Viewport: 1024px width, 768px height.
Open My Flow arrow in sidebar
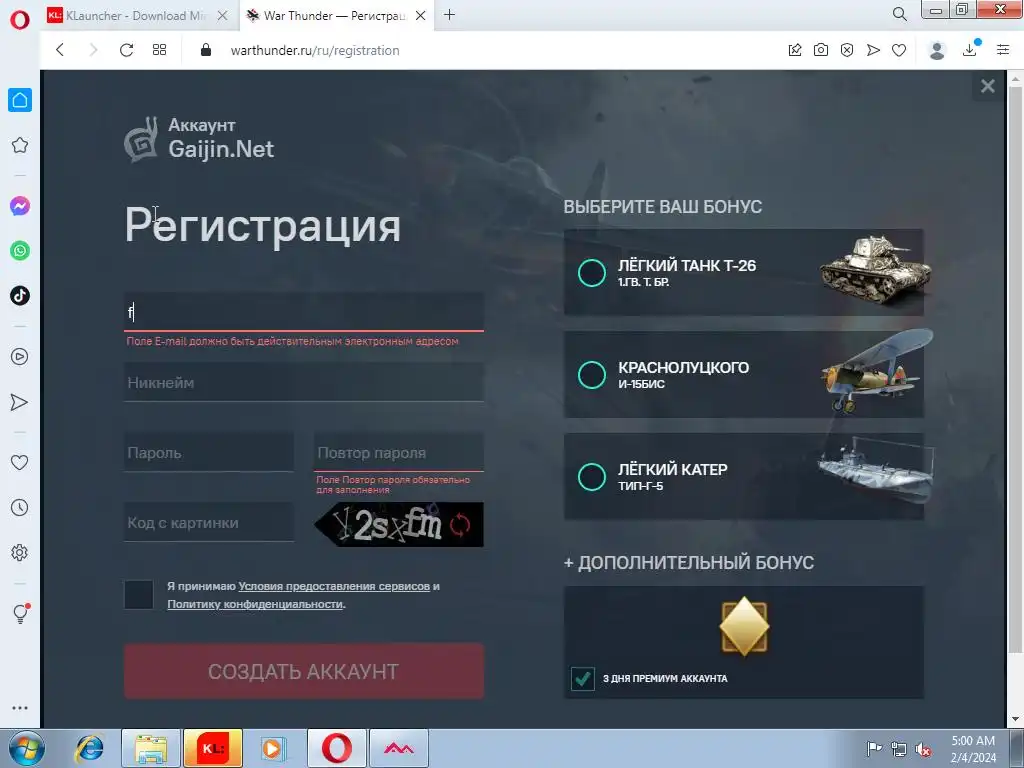(x=20, y=402)
